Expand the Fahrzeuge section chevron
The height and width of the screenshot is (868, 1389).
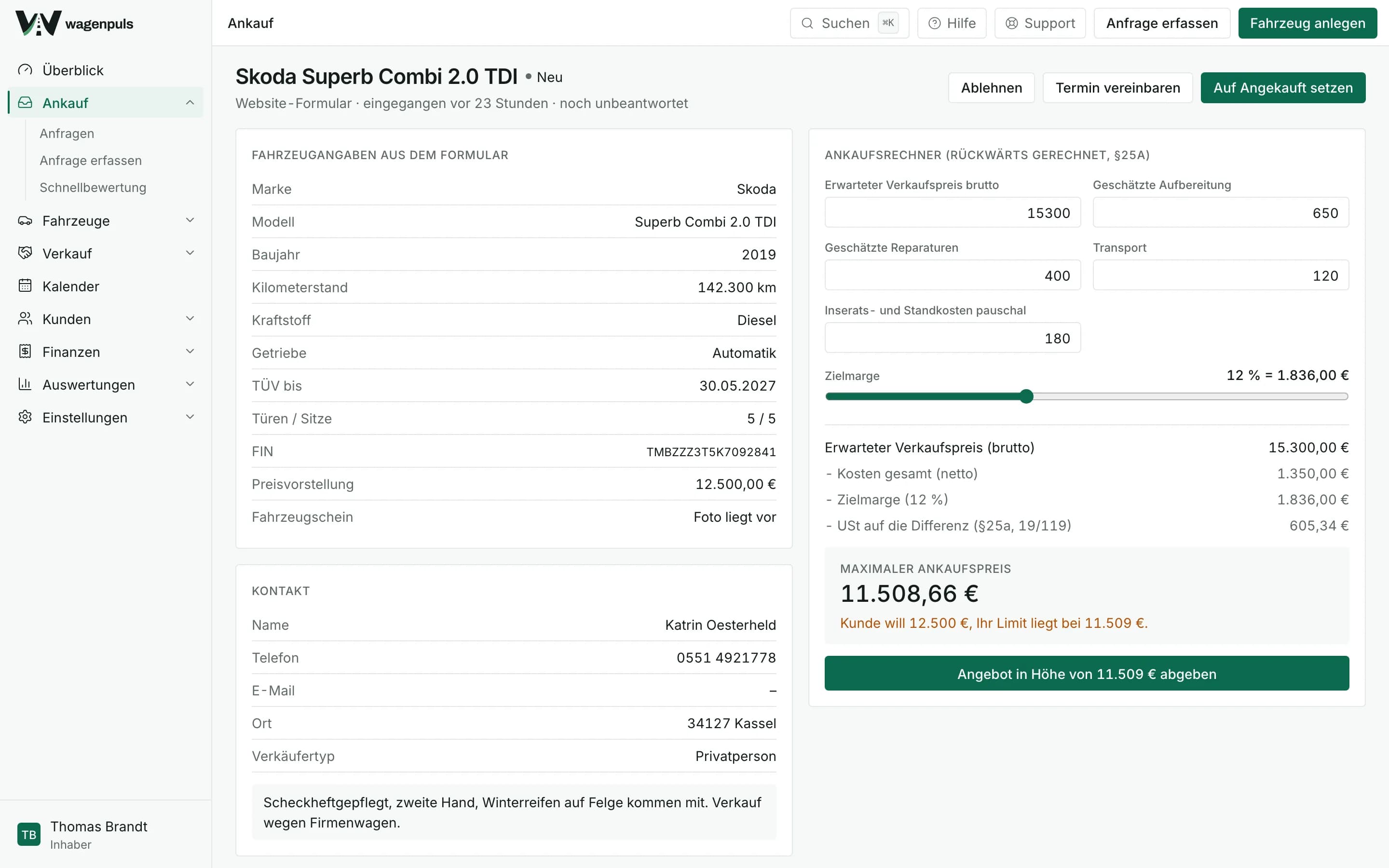click(190, 220)
